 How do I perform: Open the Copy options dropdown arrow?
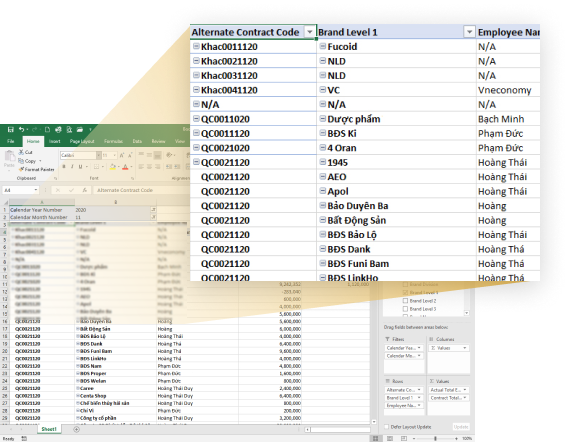coord(40,161)
